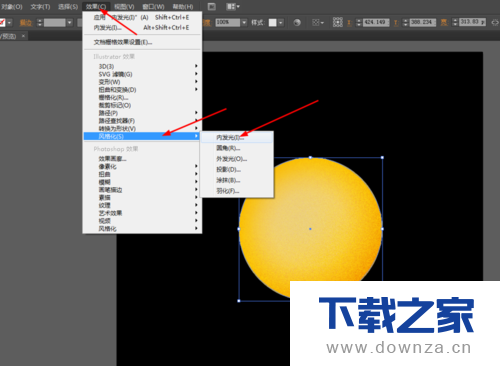Step the X value spinner
This screenshot has height=366, width=500.
coord(359,23)
